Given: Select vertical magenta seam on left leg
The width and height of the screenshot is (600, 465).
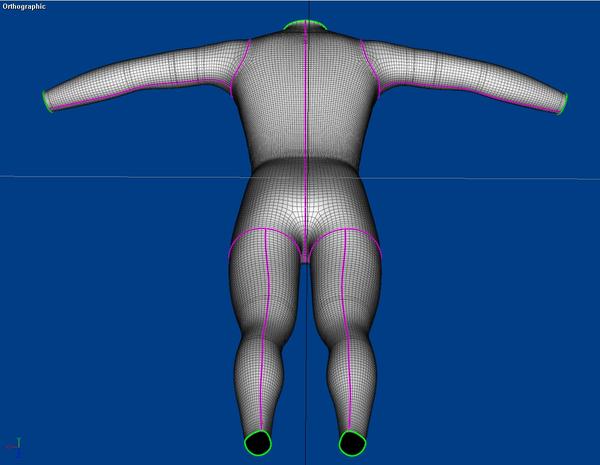Looking at the screenshot, I should tap(265, 329).
